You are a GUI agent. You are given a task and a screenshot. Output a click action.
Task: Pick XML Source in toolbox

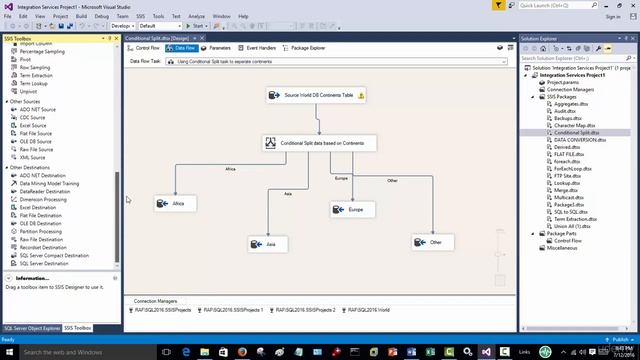(32, 157)
